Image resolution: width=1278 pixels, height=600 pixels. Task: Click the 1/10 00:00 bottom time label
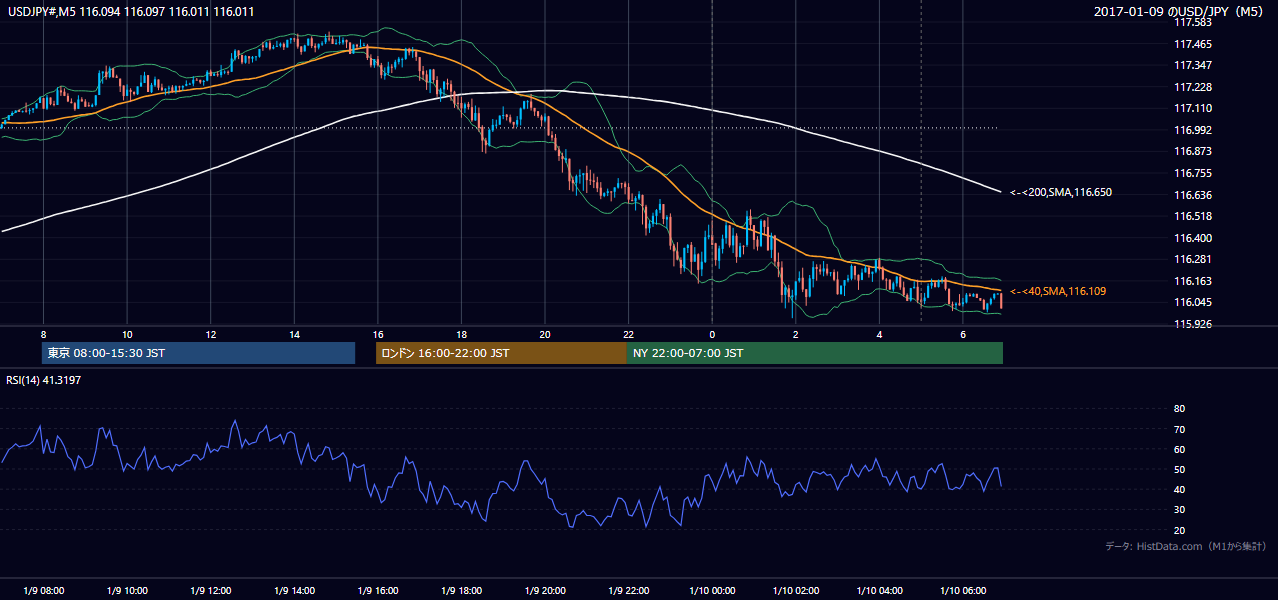click(x=712, y=591)
